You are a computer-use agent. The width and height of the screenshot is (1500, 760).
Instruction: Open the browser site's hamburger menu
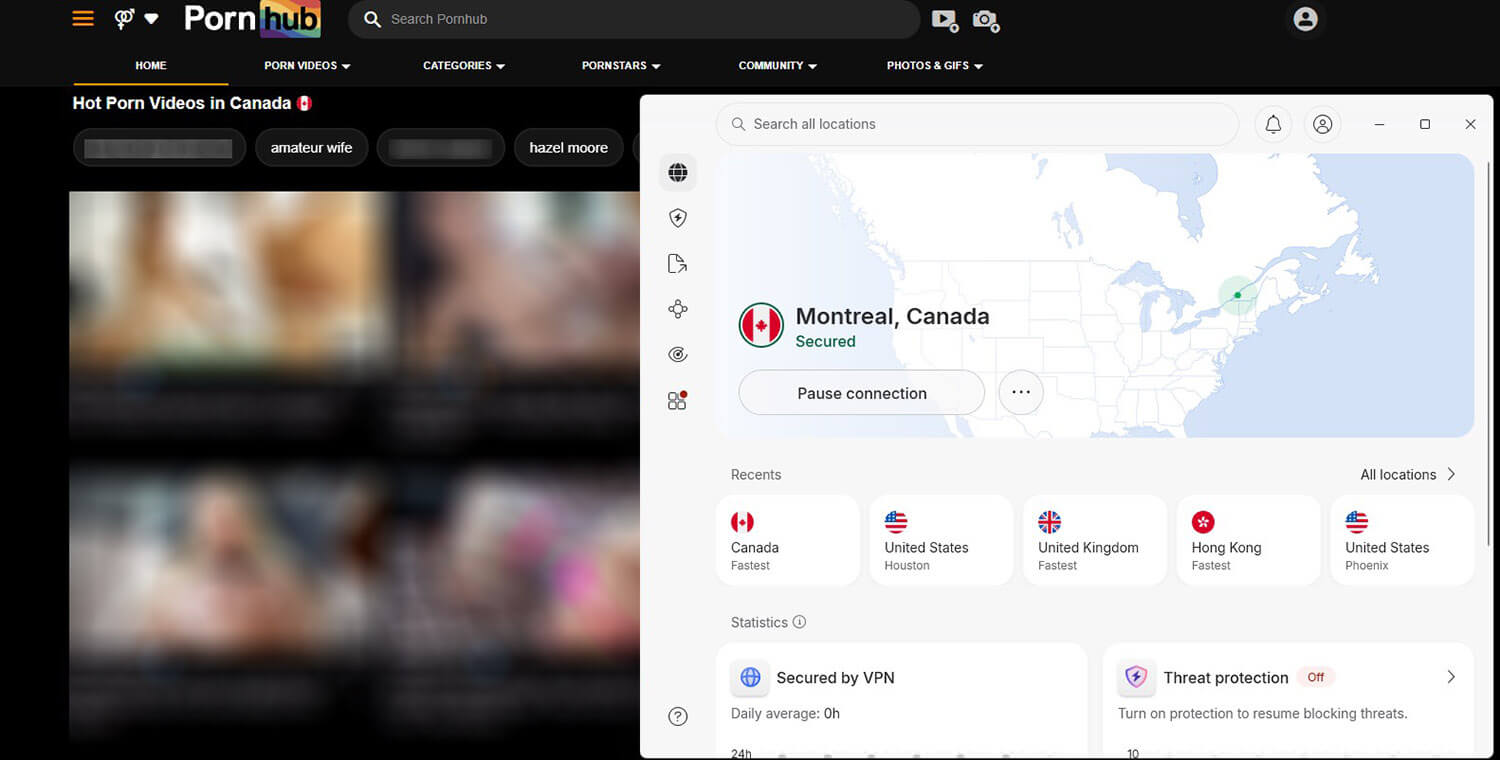click(83, 18)
